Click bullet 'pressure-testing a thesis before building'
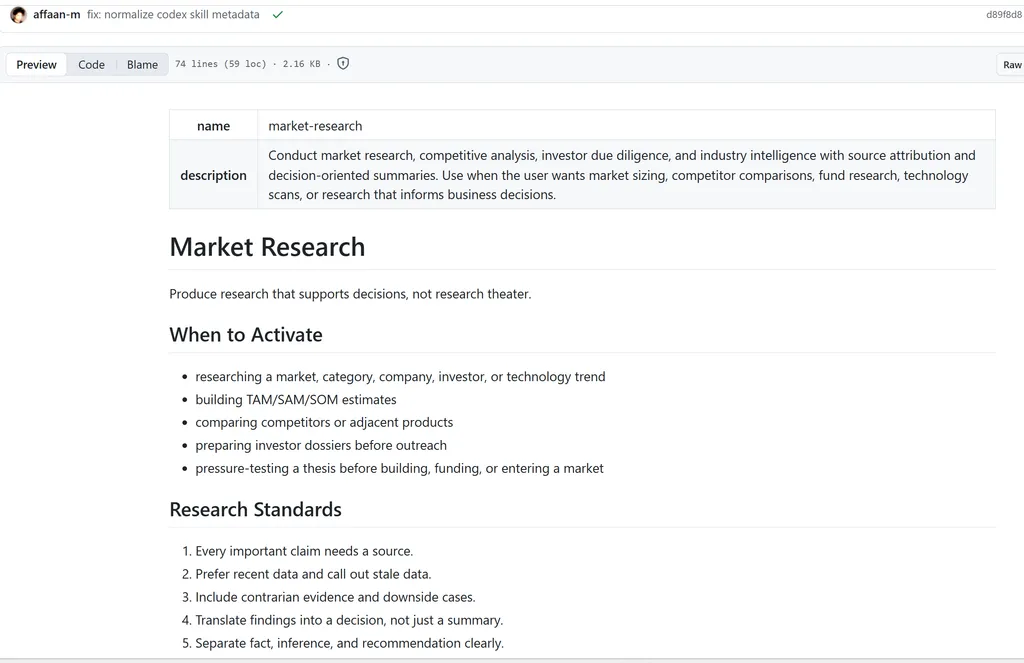This screenshot has height=663, width=1024. coord(400,468)
